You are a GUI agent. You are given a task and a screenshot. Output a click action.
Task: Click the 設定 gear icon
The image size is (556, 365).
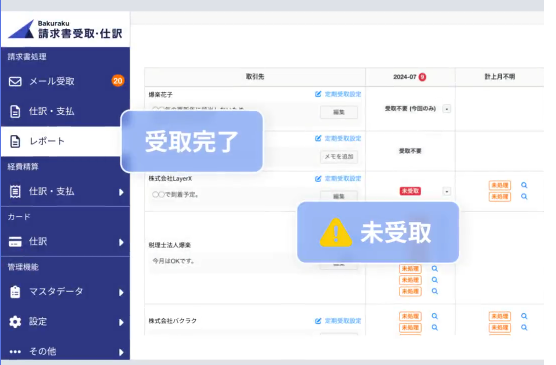pyautogui.click(x=15, y=322)
